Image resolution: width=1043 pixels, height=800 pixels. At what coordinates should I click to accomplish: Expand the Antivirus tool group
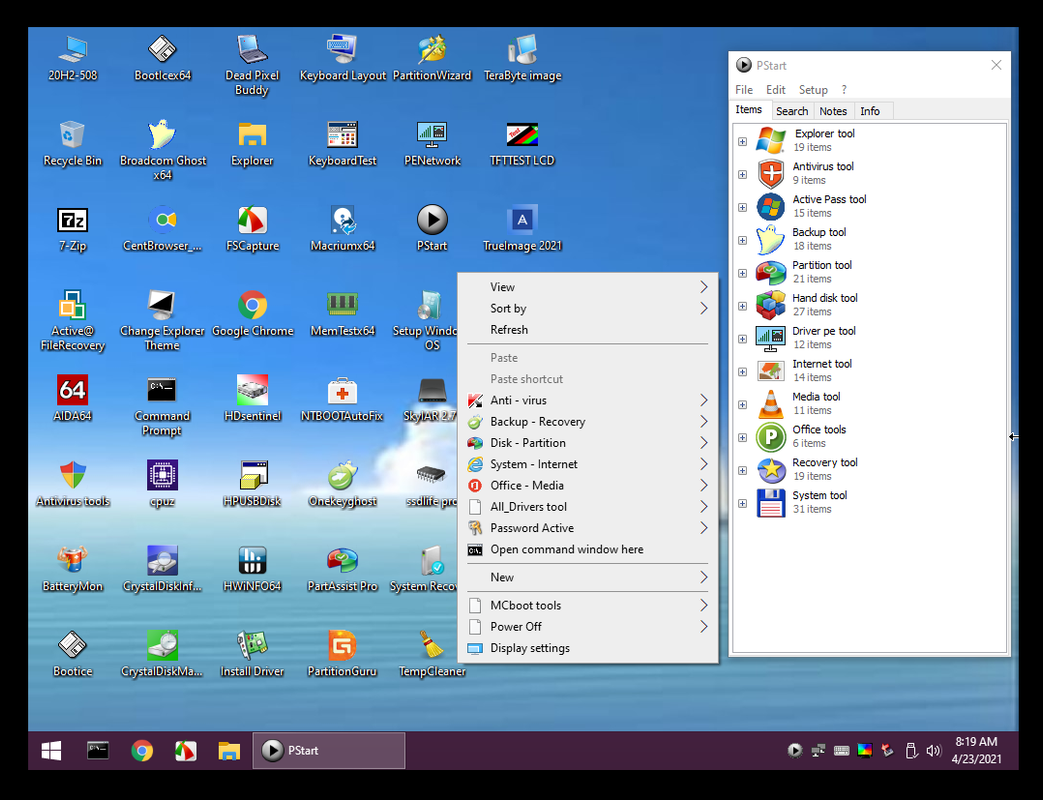coord(742,174)
